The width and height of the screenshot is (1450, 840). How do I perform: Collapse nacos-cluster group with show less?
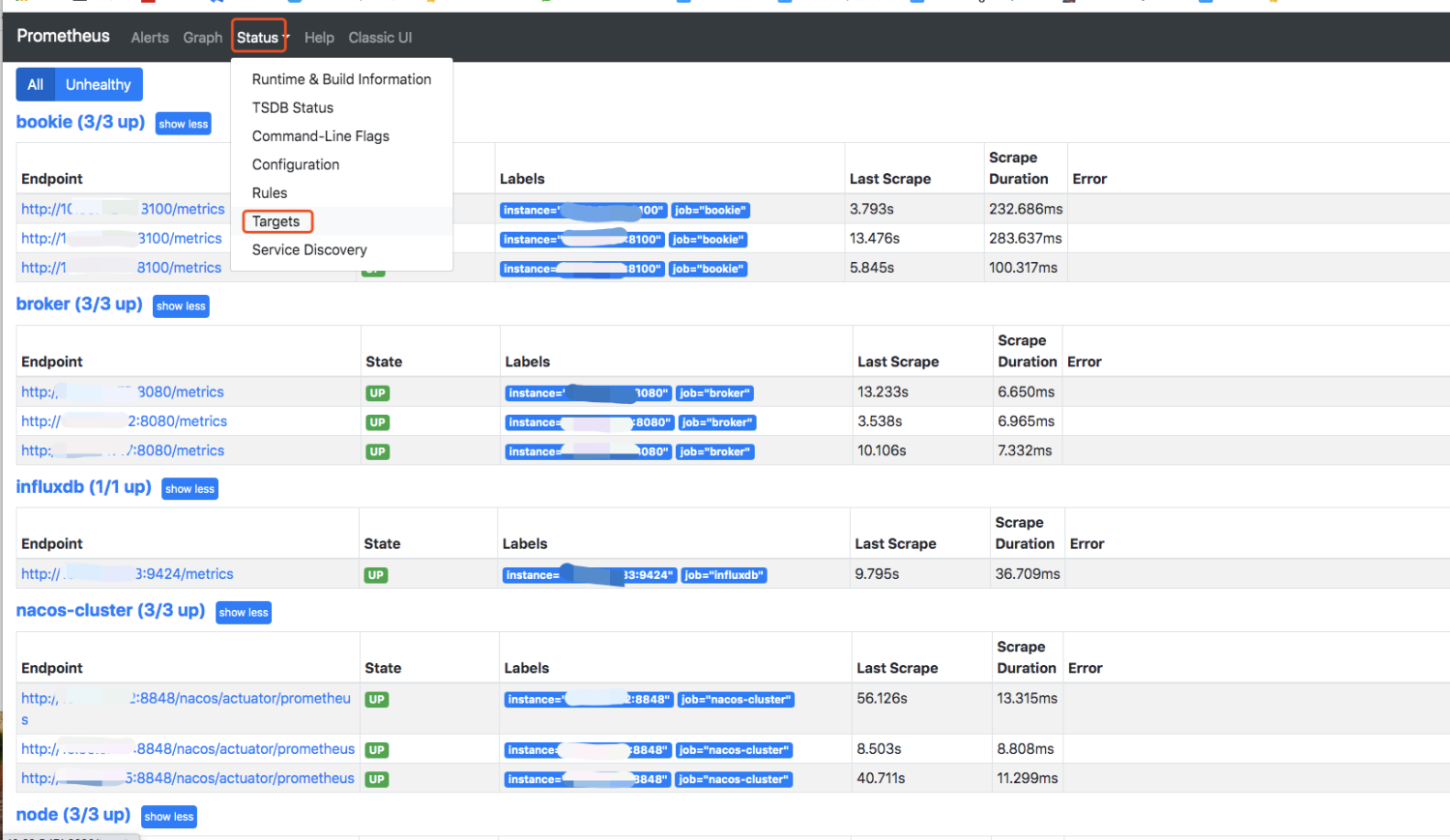pyautogui.click(x=244, y=613)
